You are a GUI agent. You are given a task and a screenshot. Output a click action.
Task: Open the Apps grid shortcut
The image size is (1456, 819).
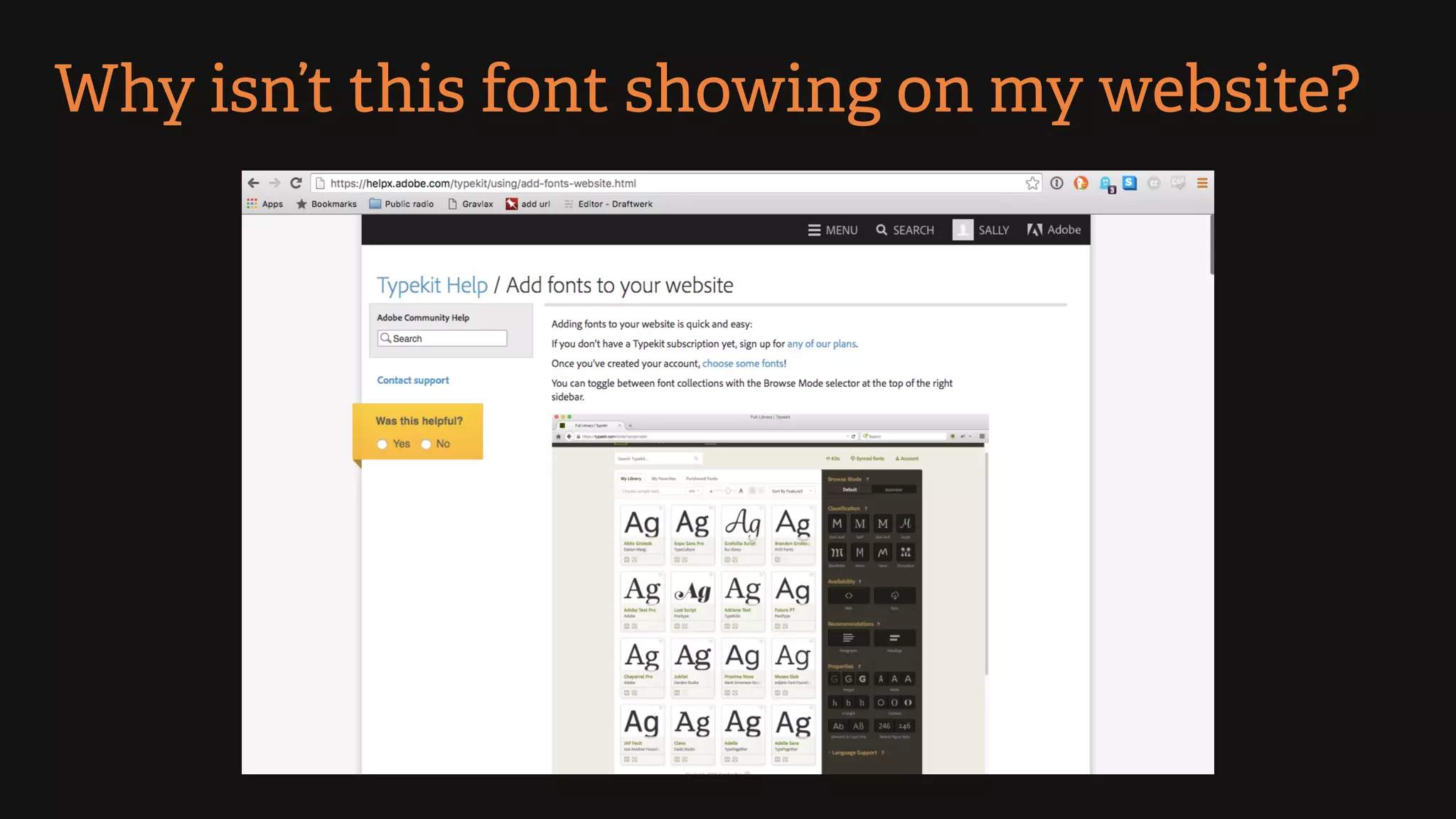[264, 204]
